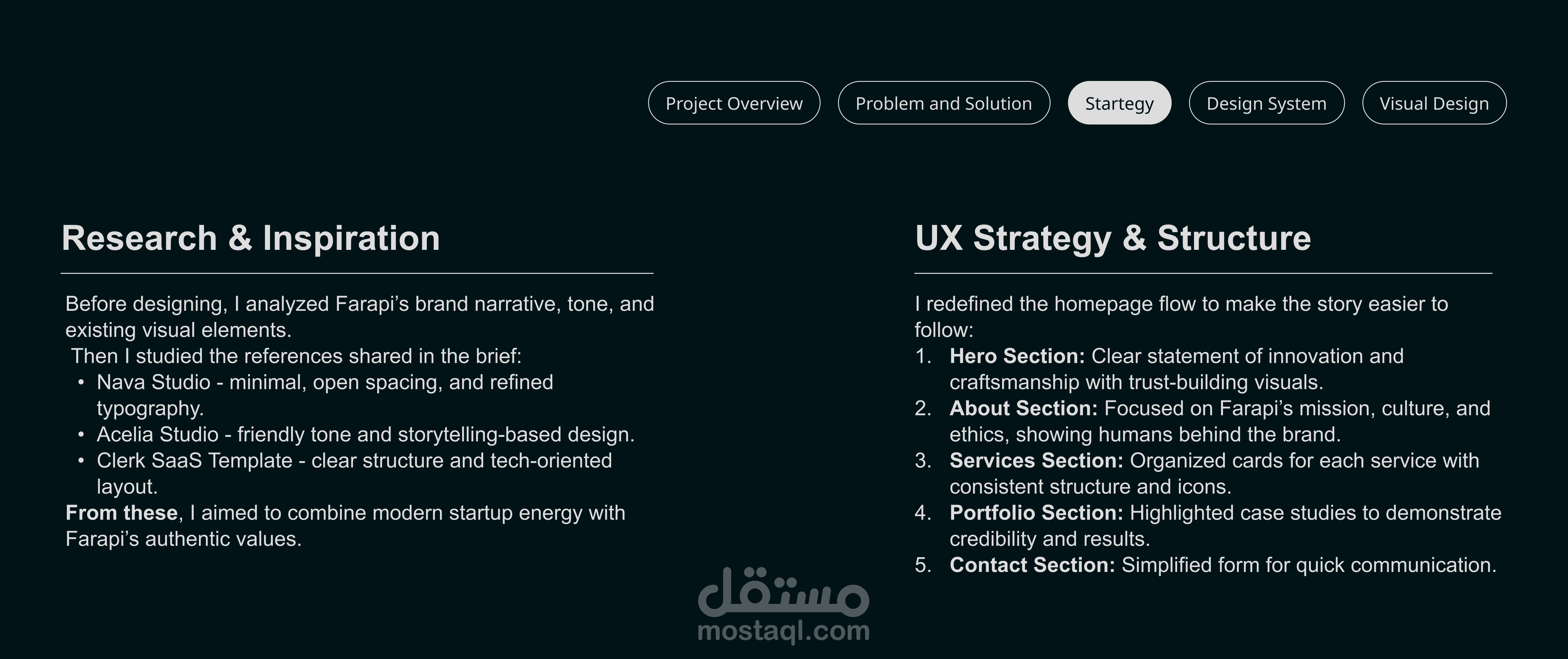The width and height of the screenshot is (1568, 659).
Task: Select the Nava Studio bullet point
Action: (x=324, y=383)
